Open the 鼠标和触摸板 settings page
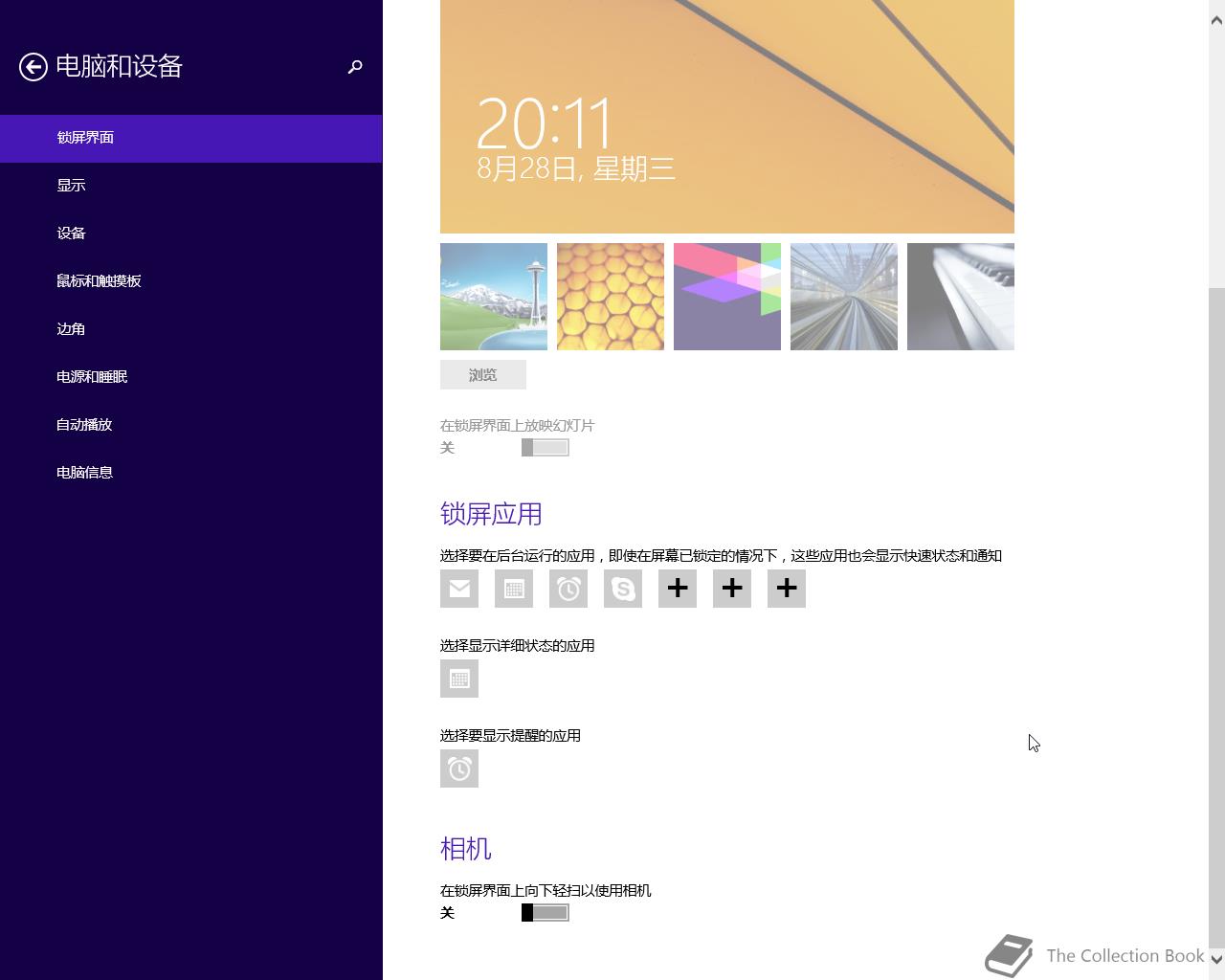Viewport: 1225px width, 980px height. 191,281
